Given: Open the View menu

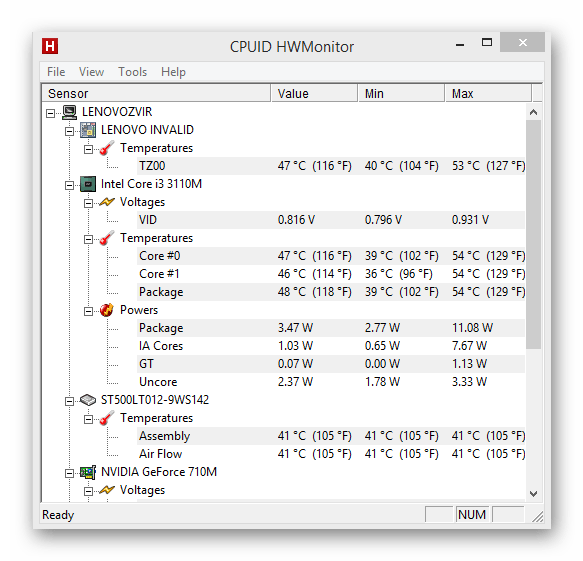Looking at the screenshot, I should point(91,72).
